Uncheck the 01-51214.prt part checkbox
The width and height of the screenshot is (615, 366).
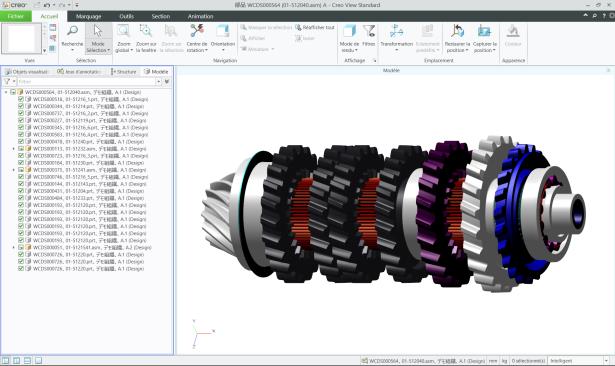click(x=21, y=106)
